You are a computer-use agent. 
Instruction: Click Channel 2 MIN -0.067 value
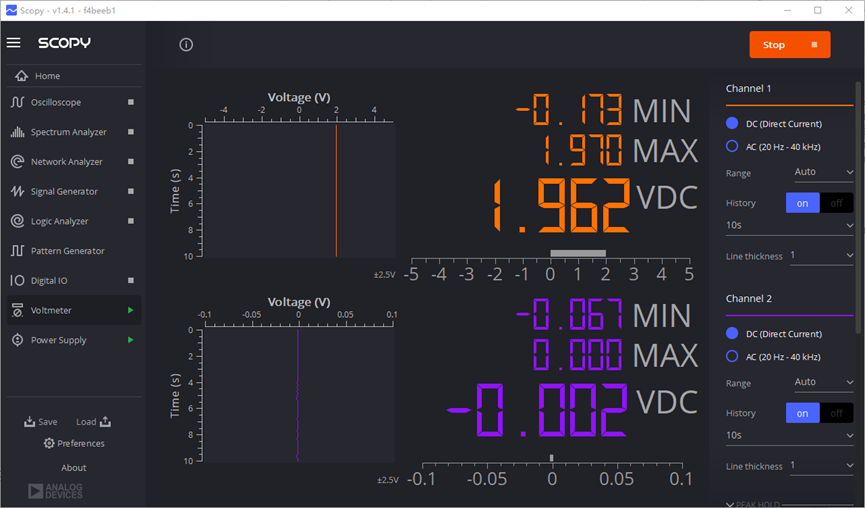click(569, 314)
